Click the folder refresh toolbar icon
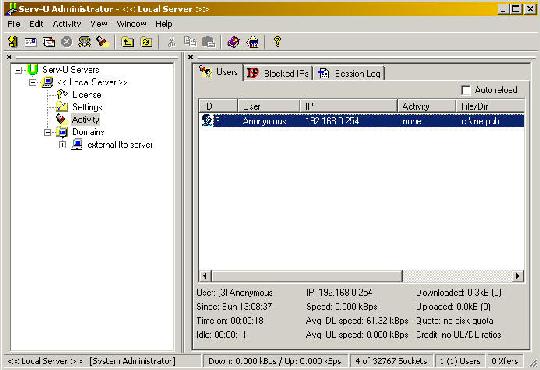This screenshot has height=370, width=540. 146,42
